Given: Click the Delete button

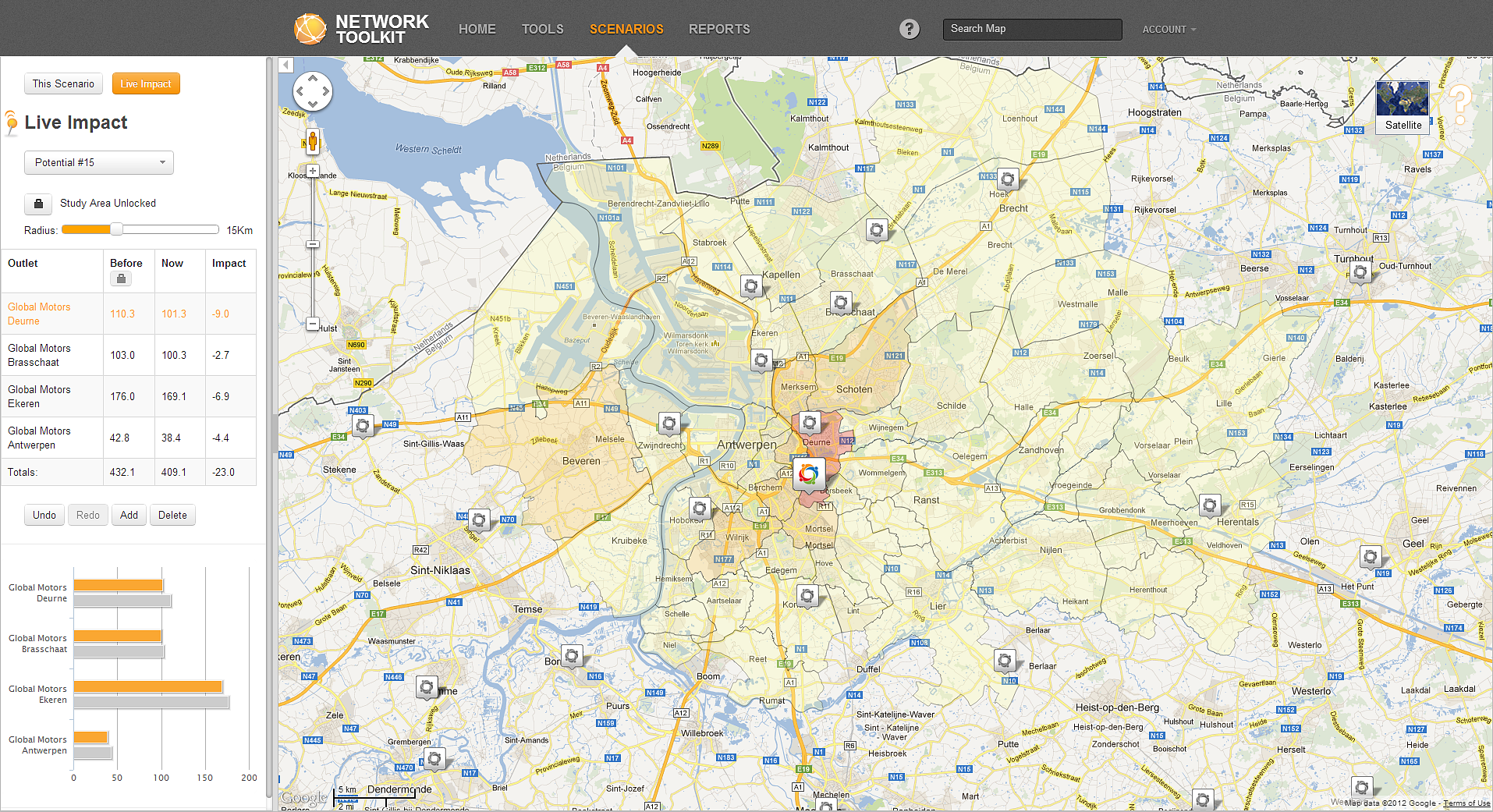Looking at the screenshot, I should point(172,515).
